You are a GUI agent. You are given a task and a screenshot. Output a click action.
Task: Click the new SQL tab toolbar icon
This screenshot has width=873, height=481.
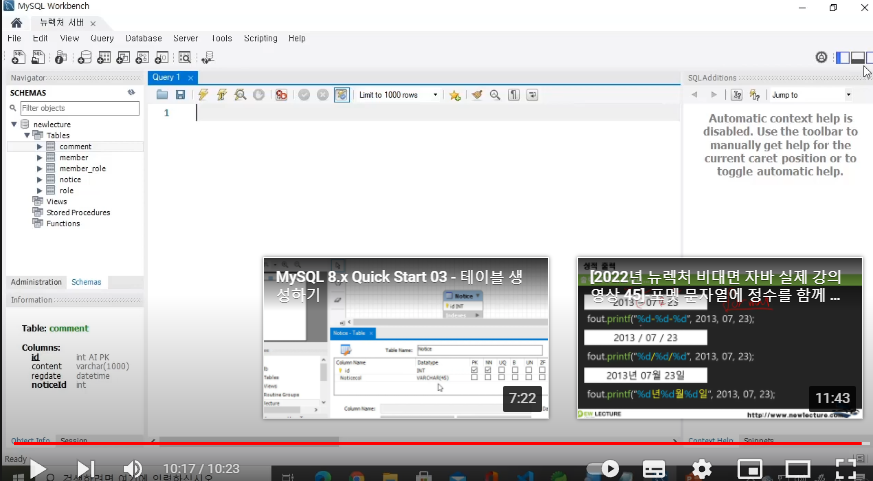(18, 57)
